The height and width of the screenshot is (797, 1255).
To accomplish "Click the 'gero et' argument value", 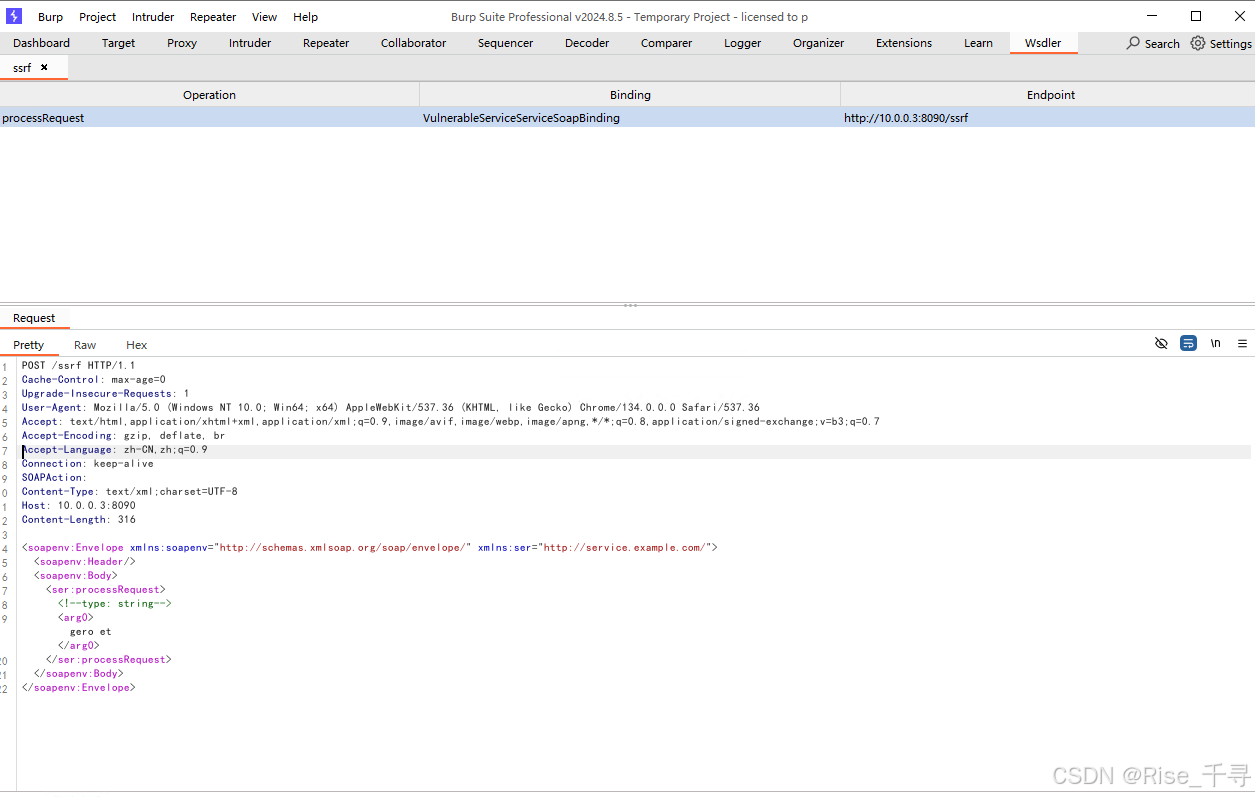I will pos(91,632).
